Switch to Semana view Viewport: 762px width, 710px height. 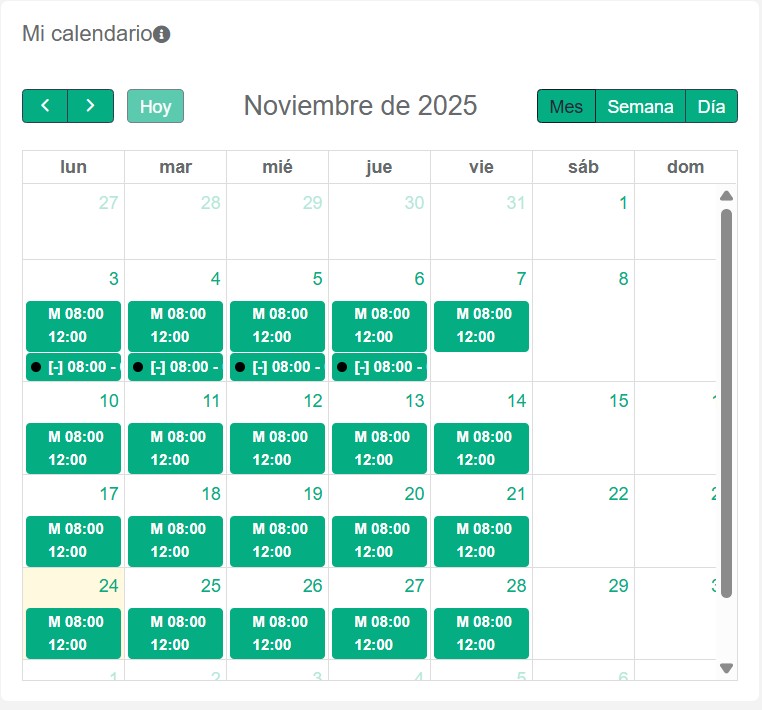640,106
